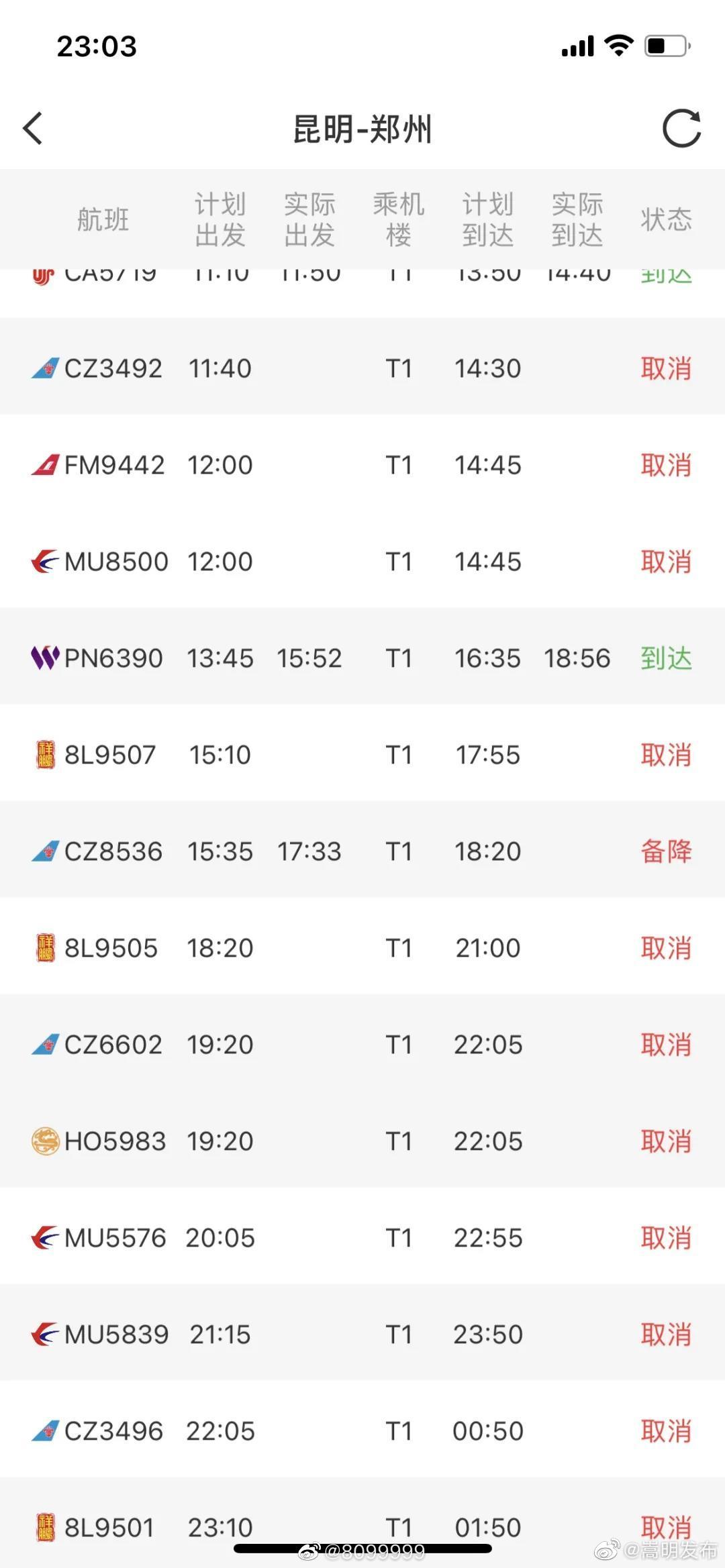This screenshot has width=725, height=1568.
Task: Tap the 昆明-郑州 page title
Action: pos(362,128)
